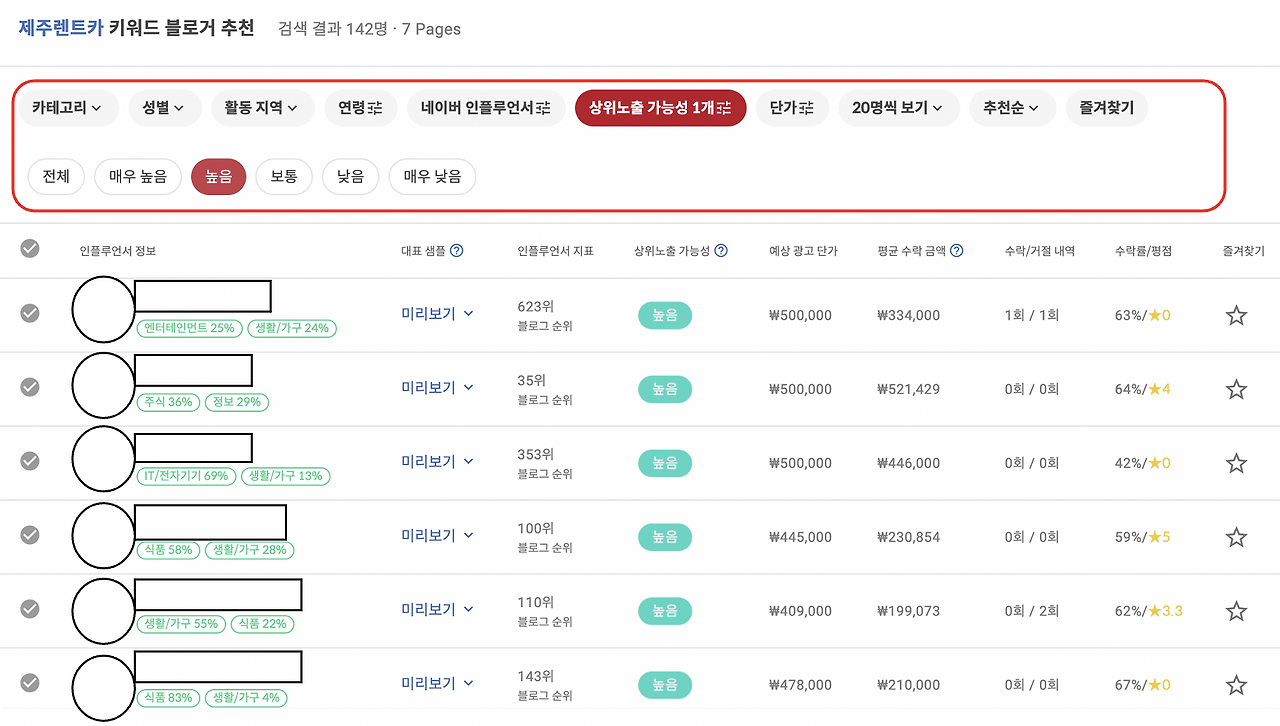Screen dimensions: 1280x726
Task: Open the 카테고리 dropdown
Action: click(x=68, y=107)
